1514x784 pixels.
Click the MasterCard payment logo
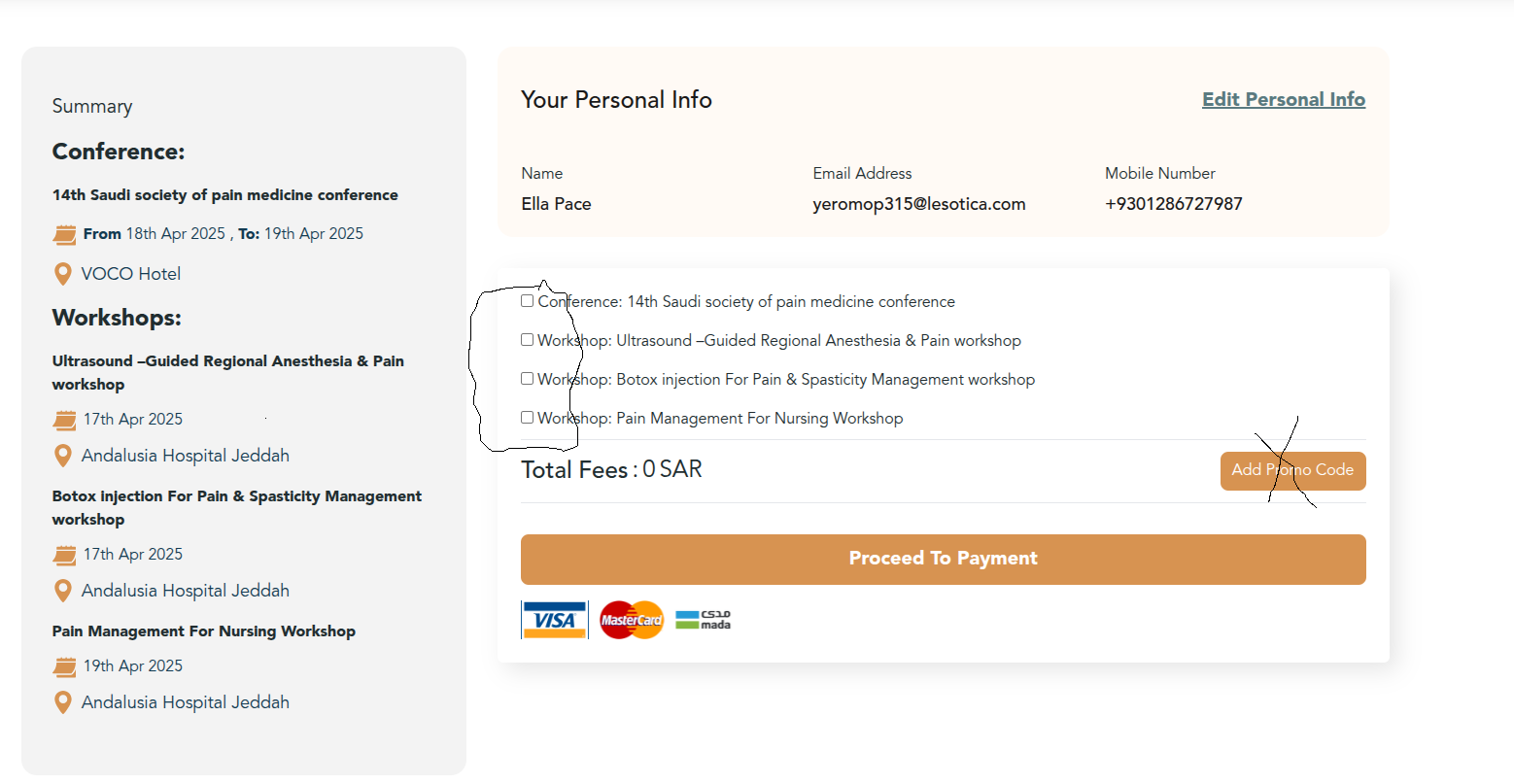[632, 620]
